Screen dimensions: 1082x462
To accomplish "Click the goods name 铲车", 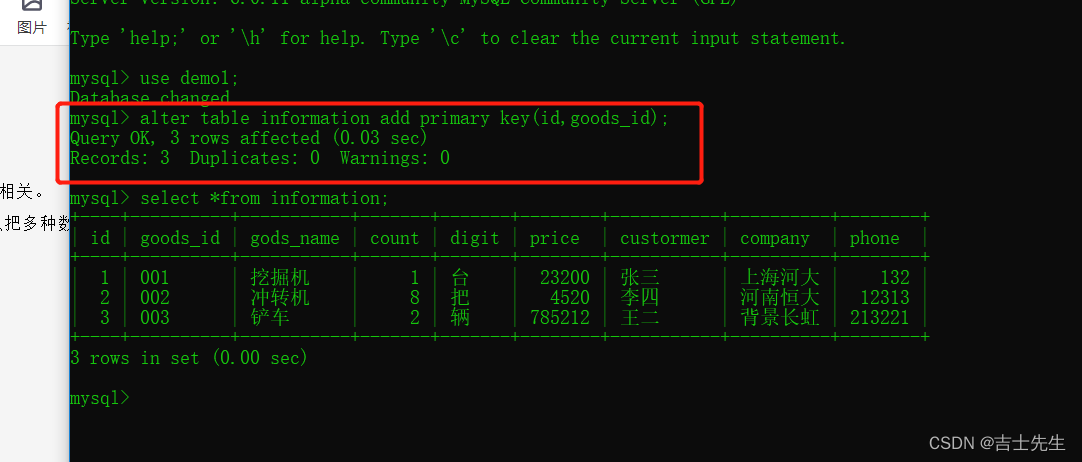I will [x=270, y=318].
